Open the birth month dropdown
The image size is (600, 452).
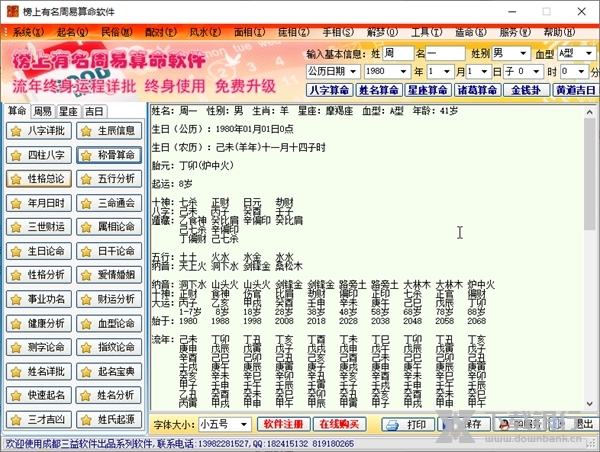pos(447,71)
